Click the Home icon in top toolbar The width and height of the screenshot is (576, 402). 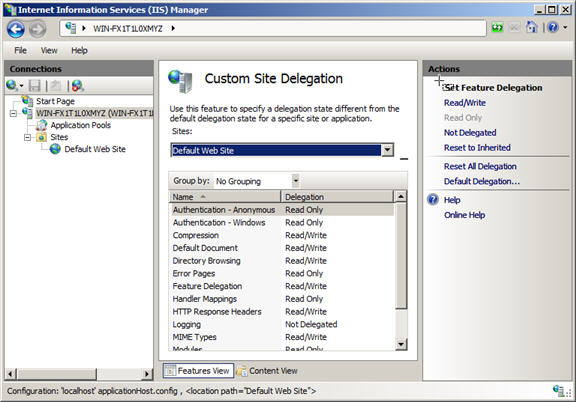(x=532, y=27)
